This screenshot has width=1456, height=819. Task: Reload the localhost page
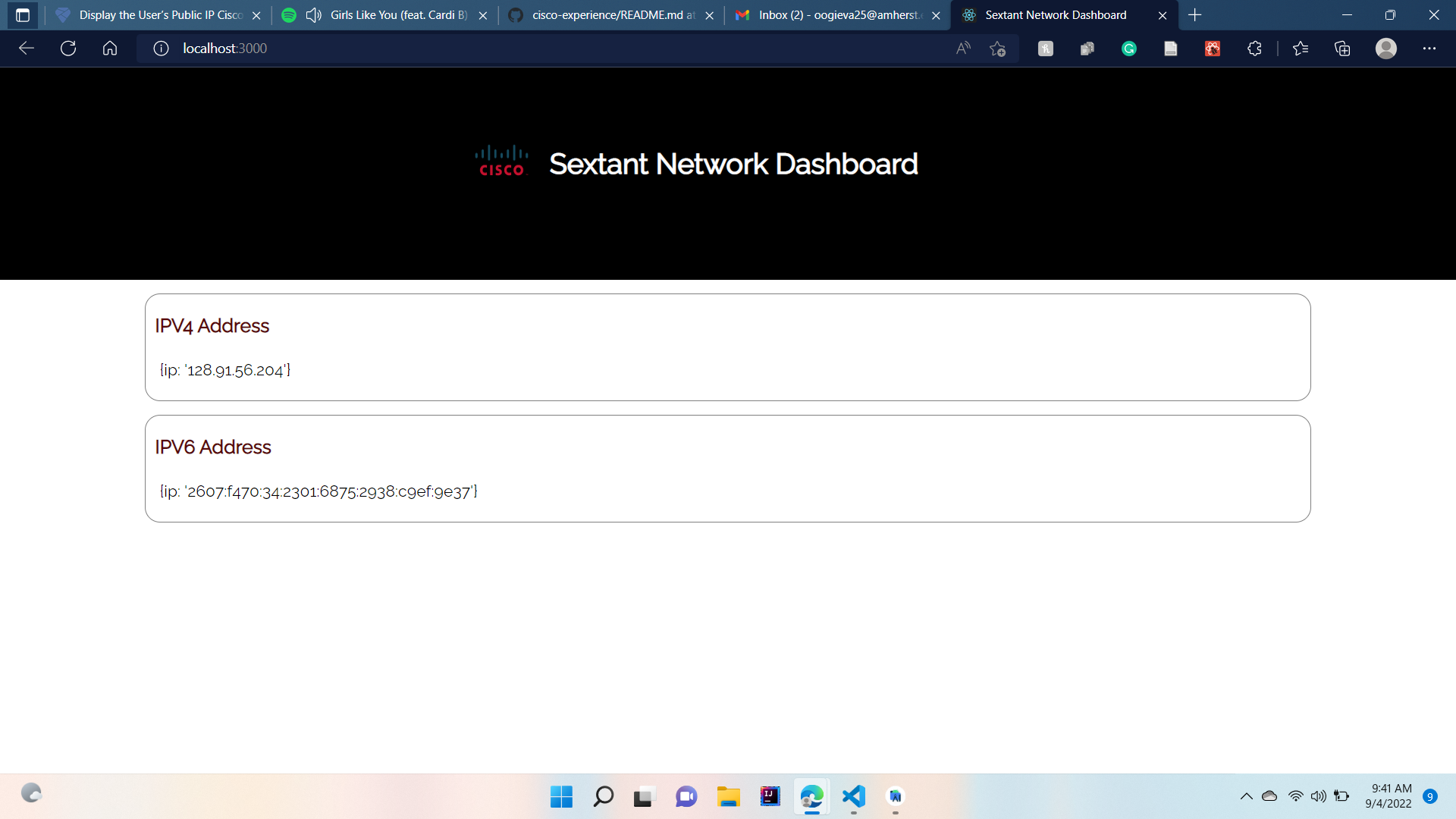(x=68, y=49)
